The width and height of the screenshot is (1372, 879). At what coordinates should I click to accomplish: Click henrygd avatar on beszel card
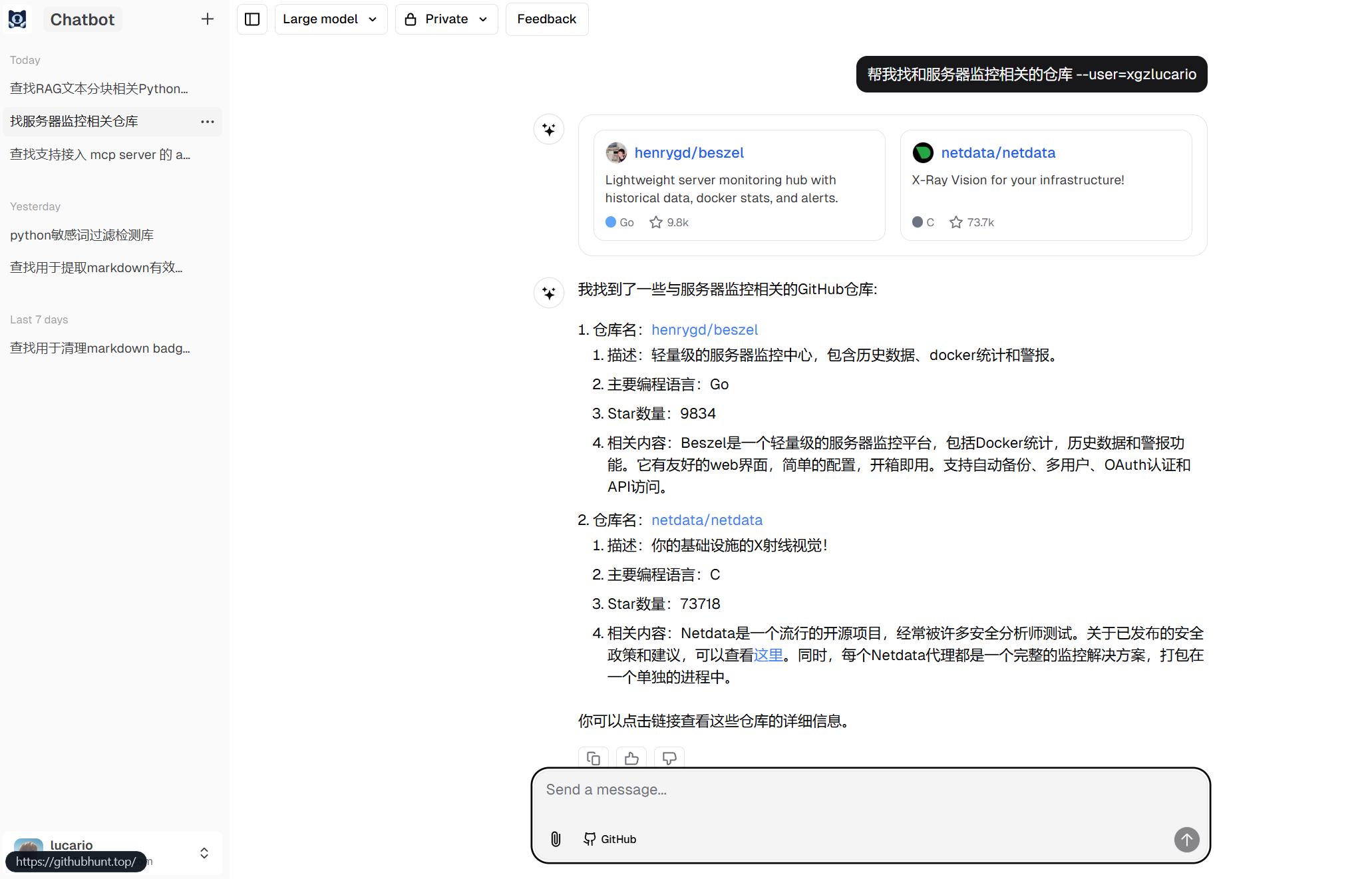(616, 152)
